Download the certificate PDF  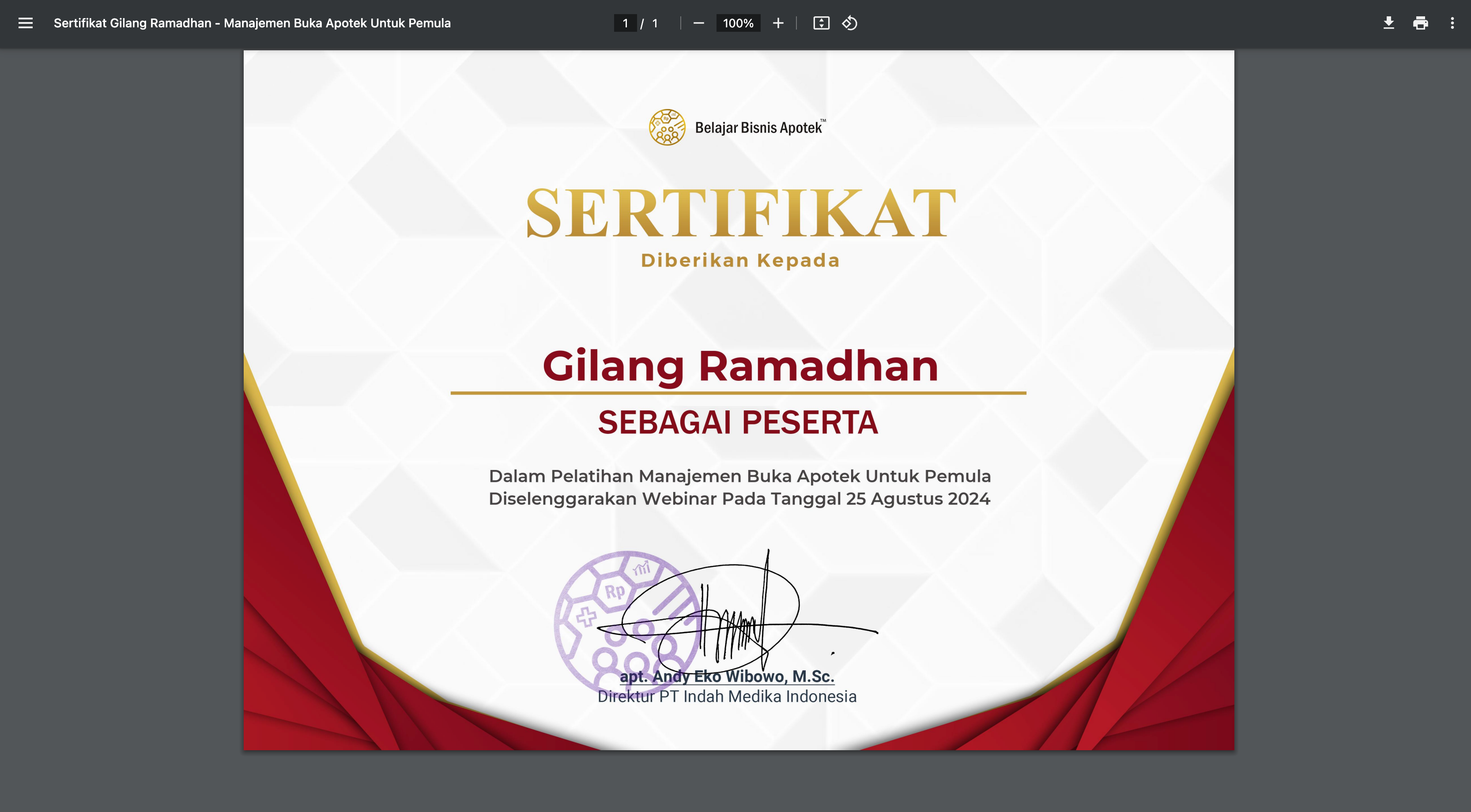pos(1389,23)
